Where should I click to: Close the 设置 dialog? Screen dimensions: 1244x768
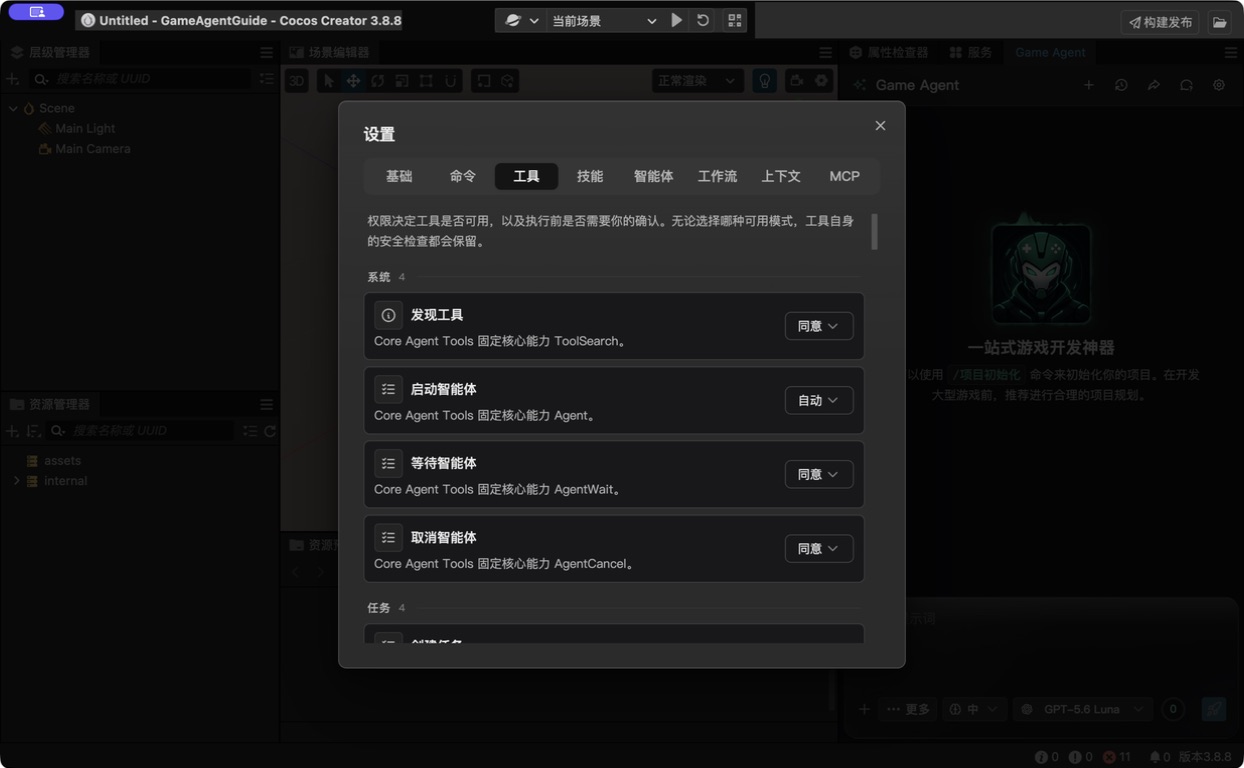point(880,126)
